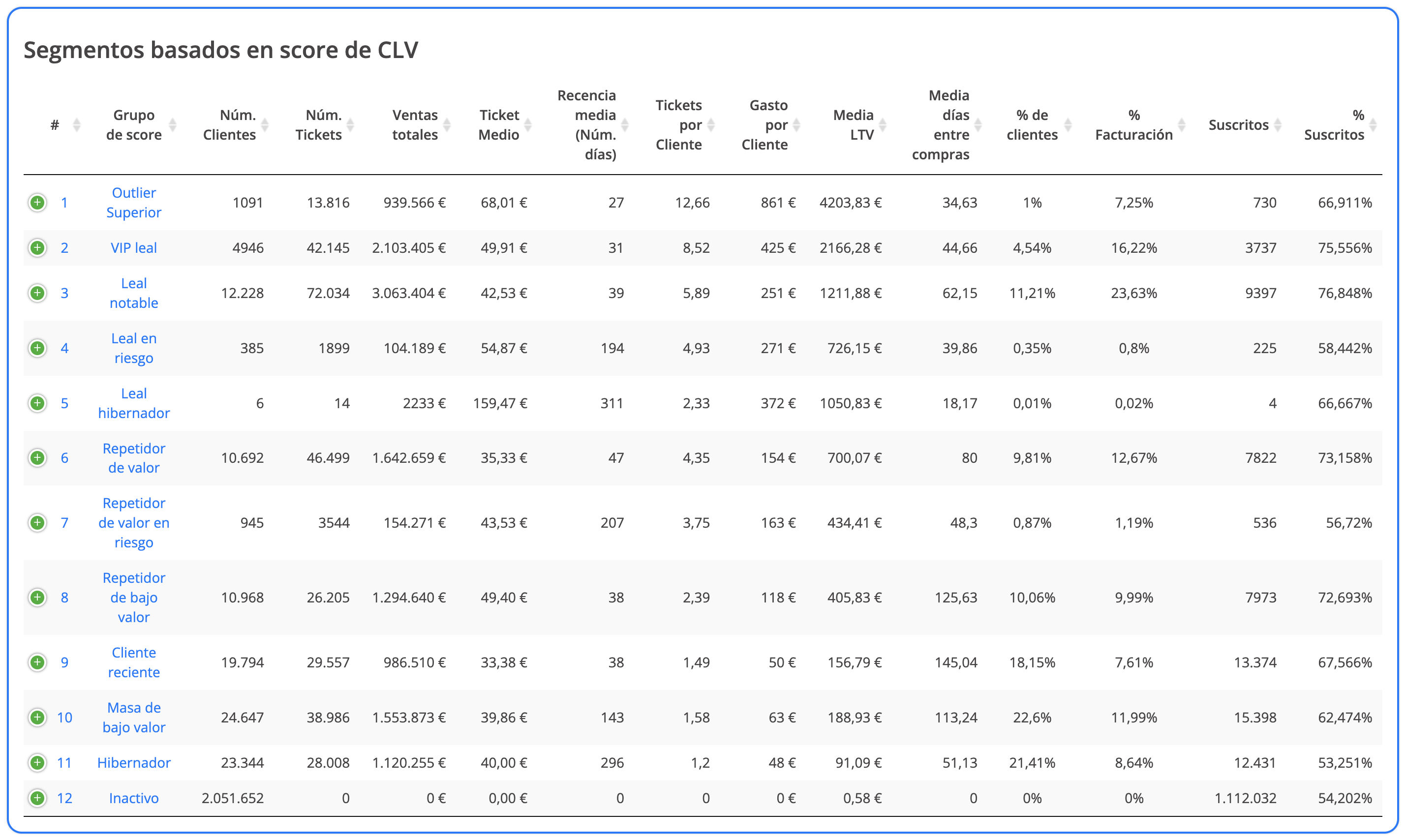Screen dimensions: 1406x840
Task: Click sort arrows next to Suscritos
Action: click(1278, 124)
